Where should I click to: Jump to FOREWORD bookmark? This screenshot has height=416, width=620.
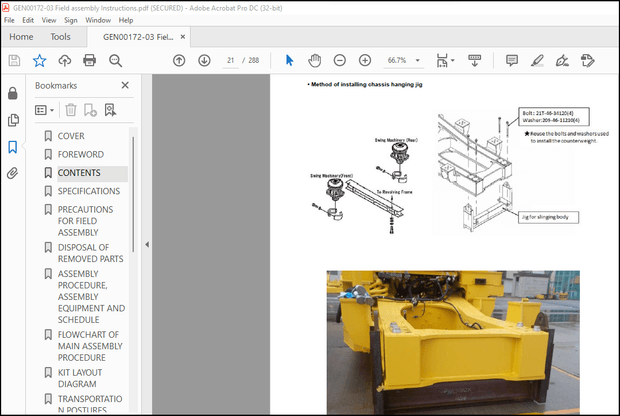click(x=81, y=154)
